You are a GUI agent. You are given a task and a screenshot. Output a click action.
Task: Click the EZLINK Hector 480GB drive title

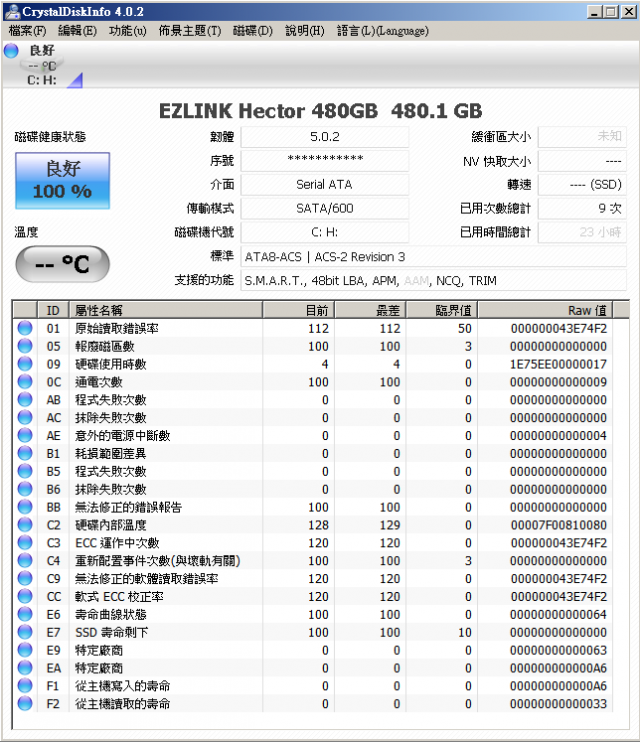(x=320, y=111)
